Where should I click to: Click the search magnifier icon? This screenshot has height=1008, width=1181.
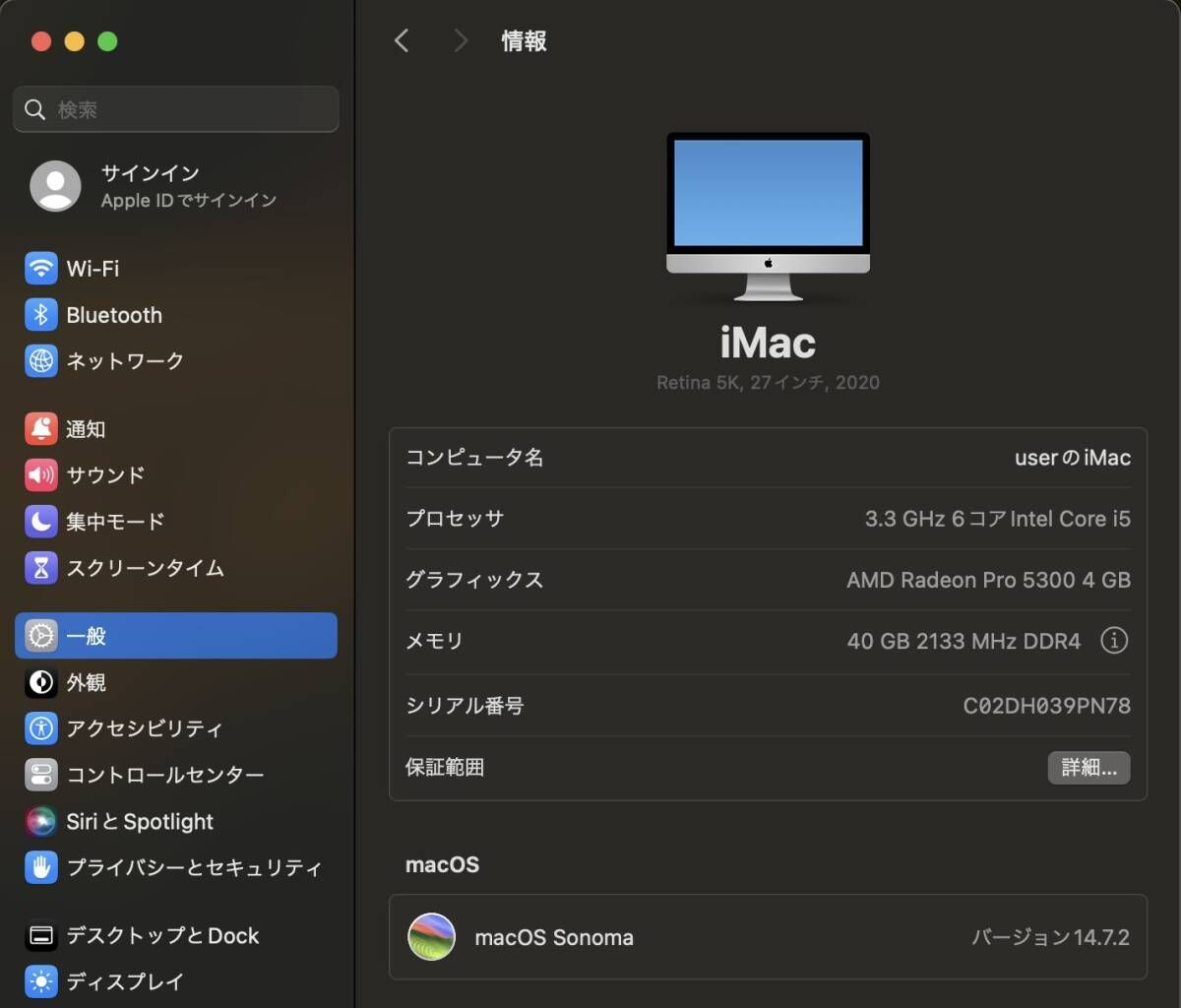(x=34, y=109)
